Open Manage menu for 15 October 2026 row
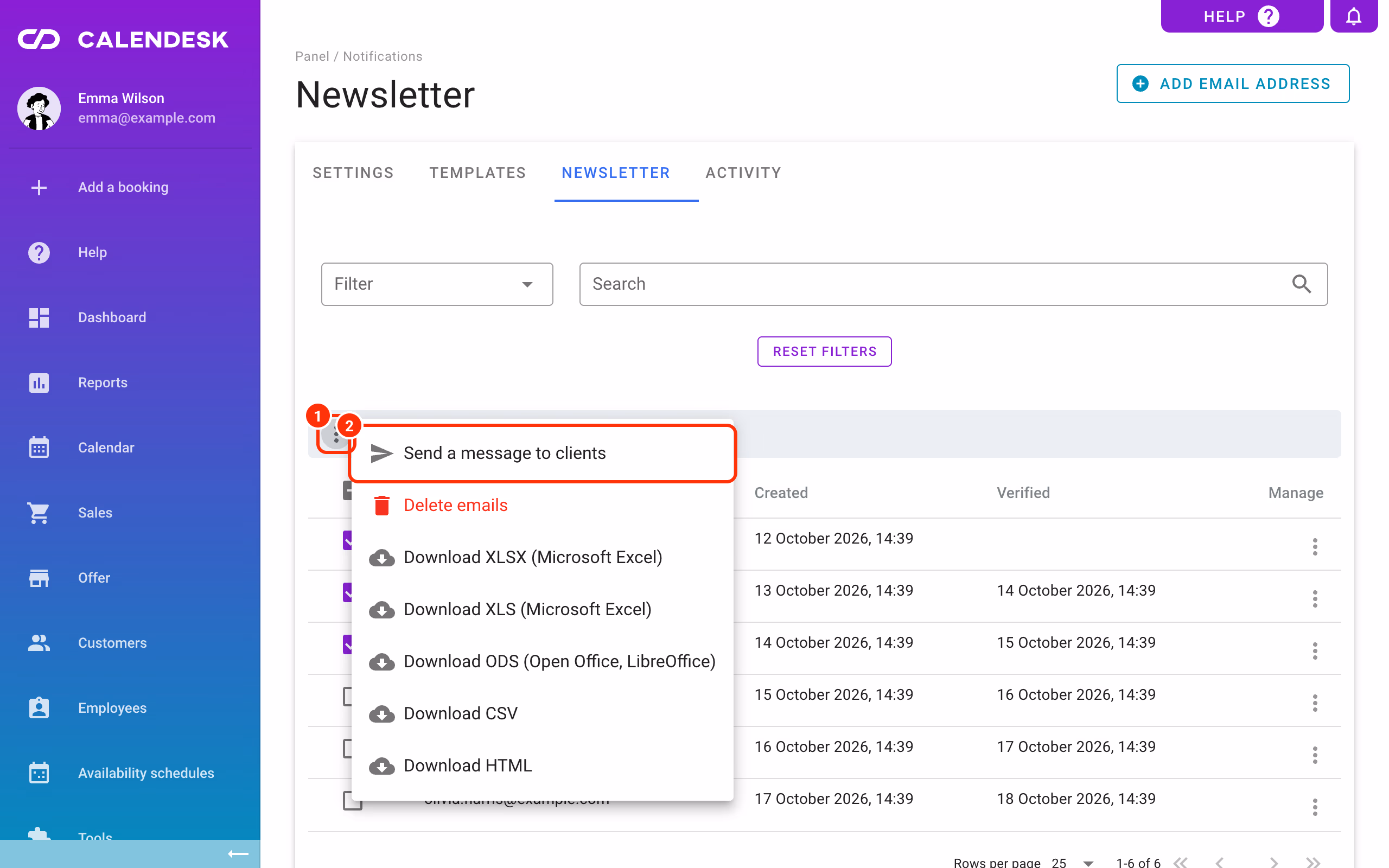 tap(1314, 702)
